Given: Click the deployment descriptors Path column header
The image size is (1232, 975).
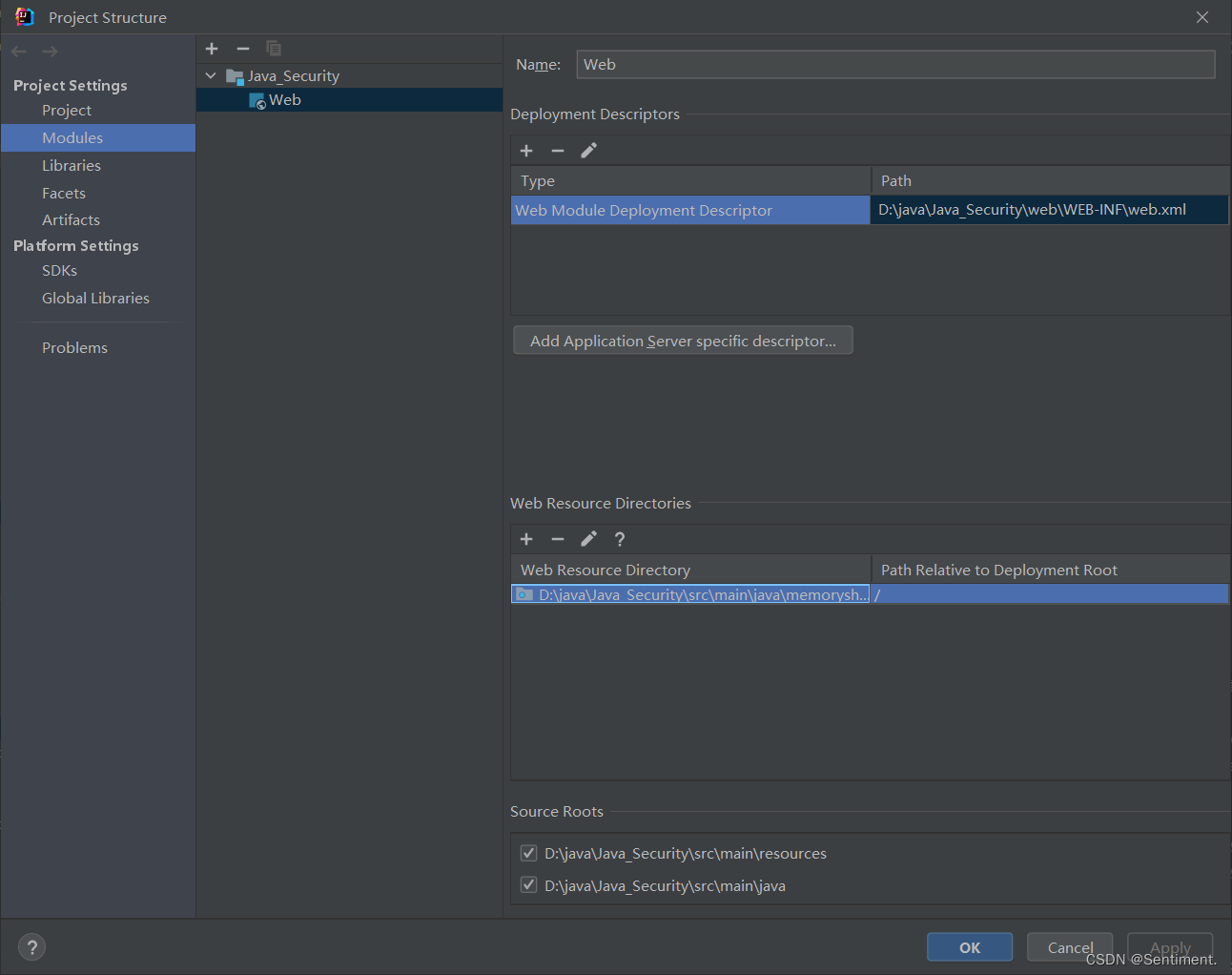Looking at the screenshot, I should pos(1051,181).
